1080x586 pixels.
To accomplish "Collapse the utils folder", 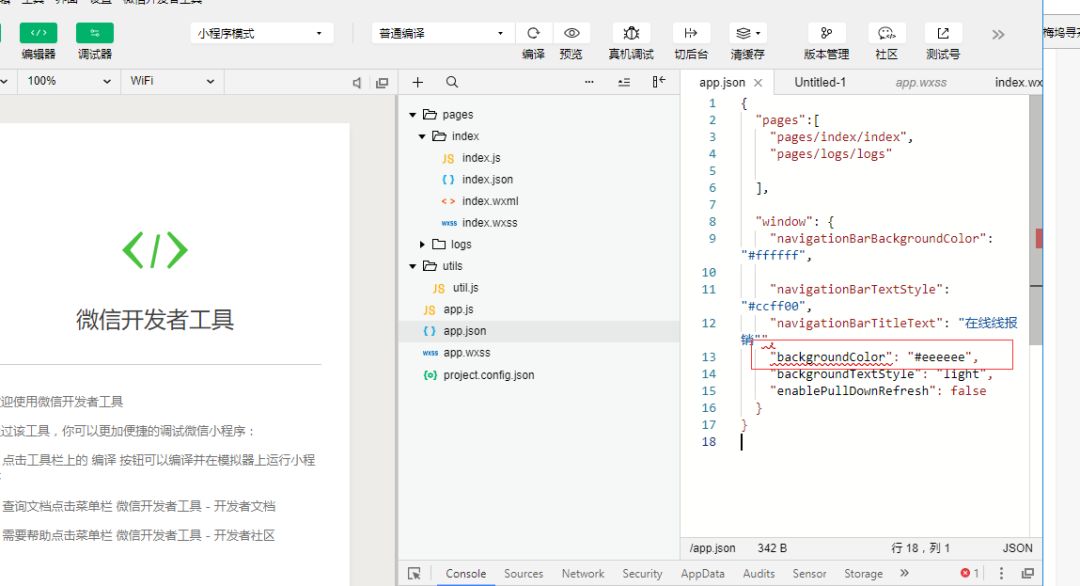I will (x=413, y=266).
